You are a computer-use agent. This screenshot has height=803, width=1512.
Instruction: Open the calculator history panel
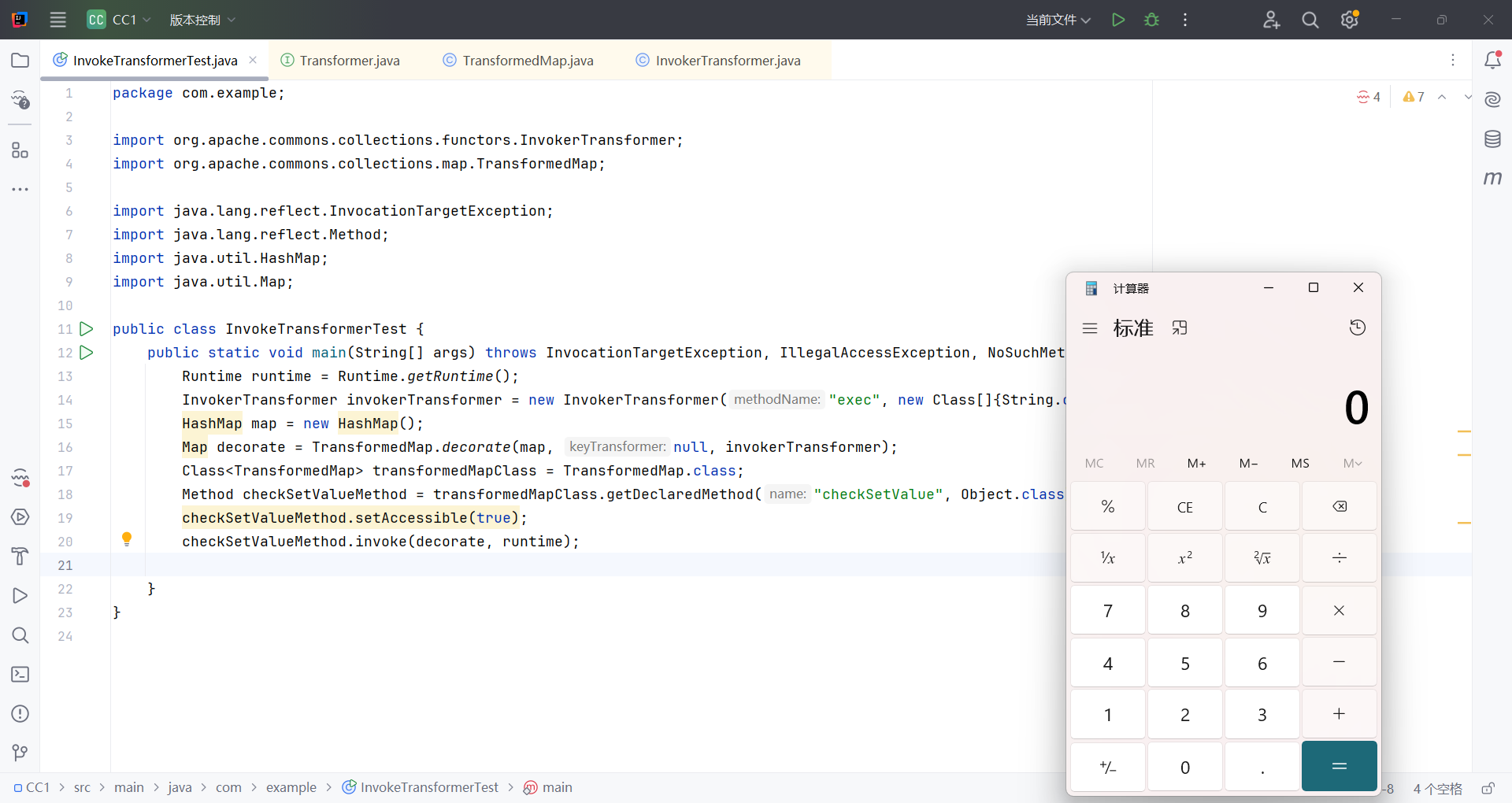(1357, 327)
